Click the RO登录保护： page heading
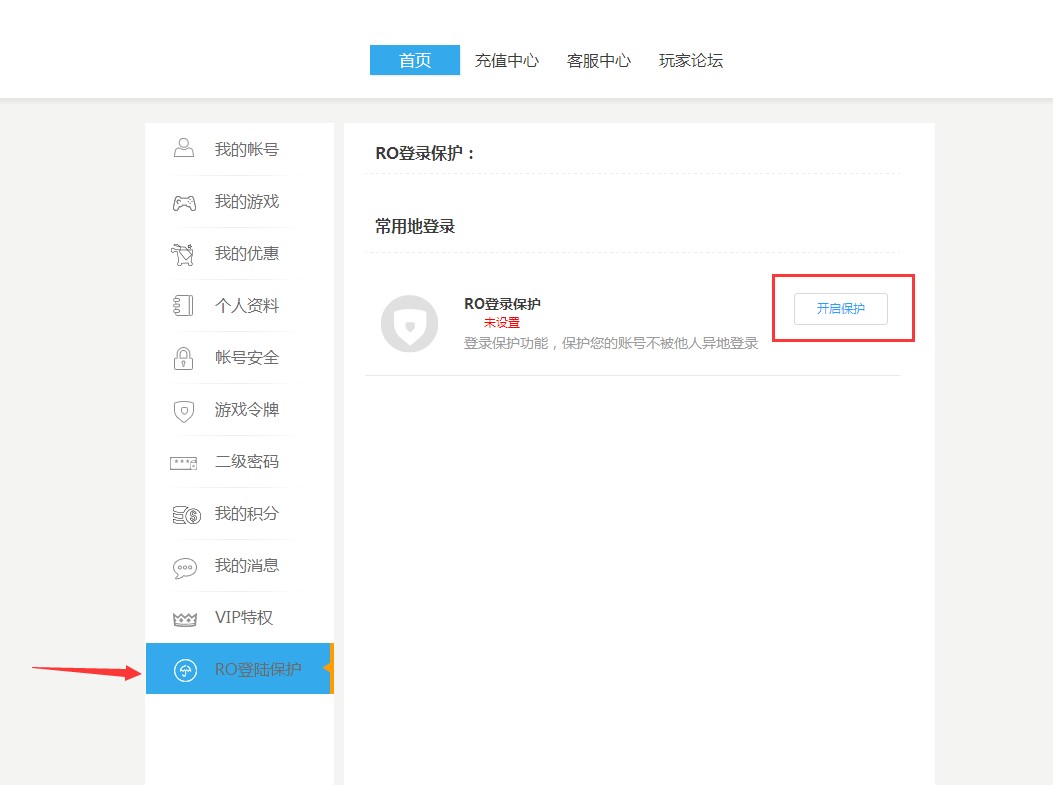 pos(425,153)
